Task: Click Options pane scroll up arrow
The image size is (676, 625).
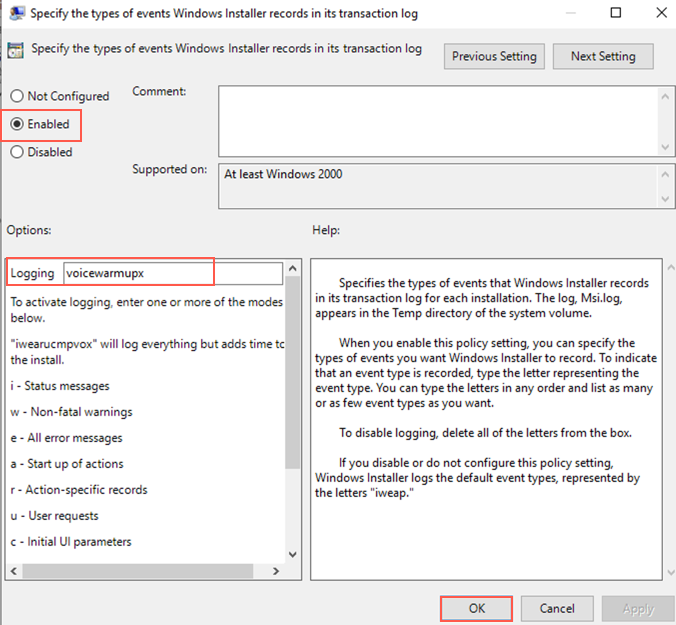Action: [292, 268]
